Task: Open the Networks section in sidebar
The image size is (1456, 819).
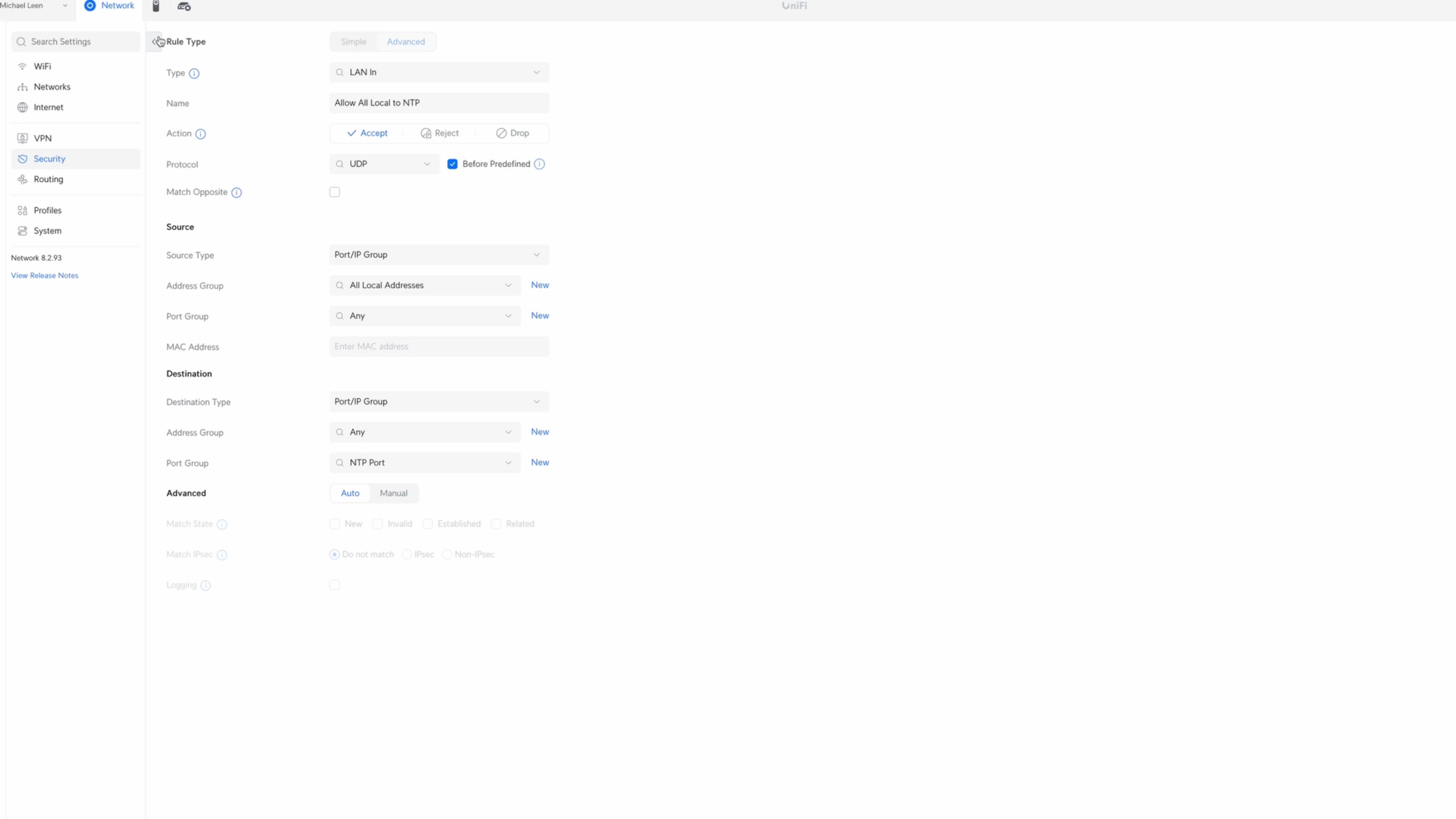Action: [52, 86]
